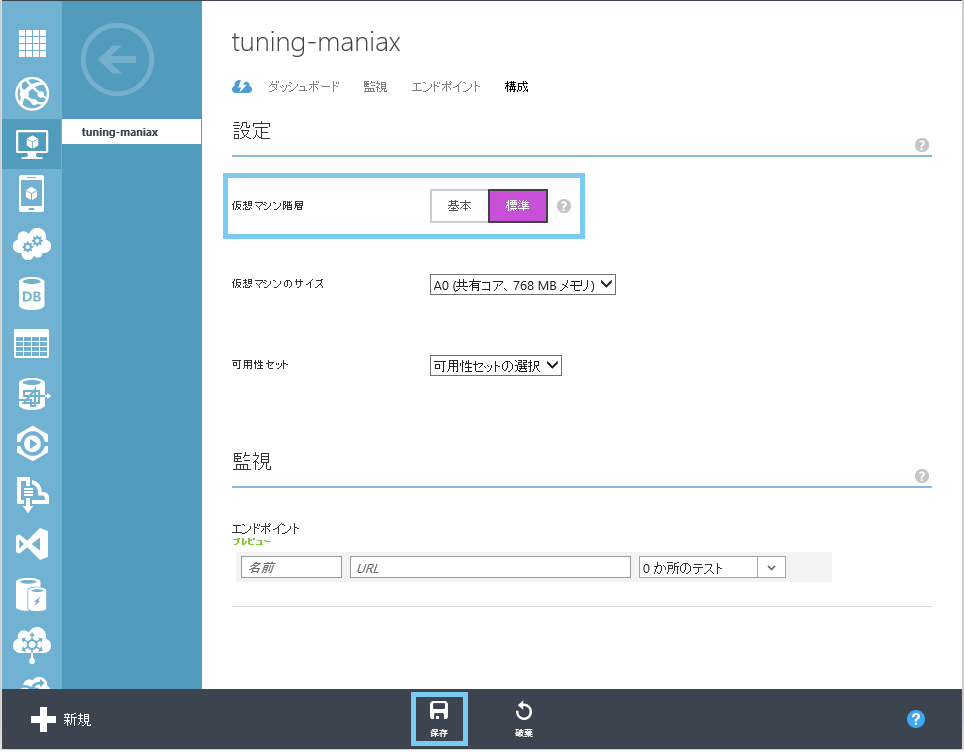Open Media Services play icon
Image resolution: width=964 pixels, height=752 pixels.
pyautogui.click(x=32, y=443)
